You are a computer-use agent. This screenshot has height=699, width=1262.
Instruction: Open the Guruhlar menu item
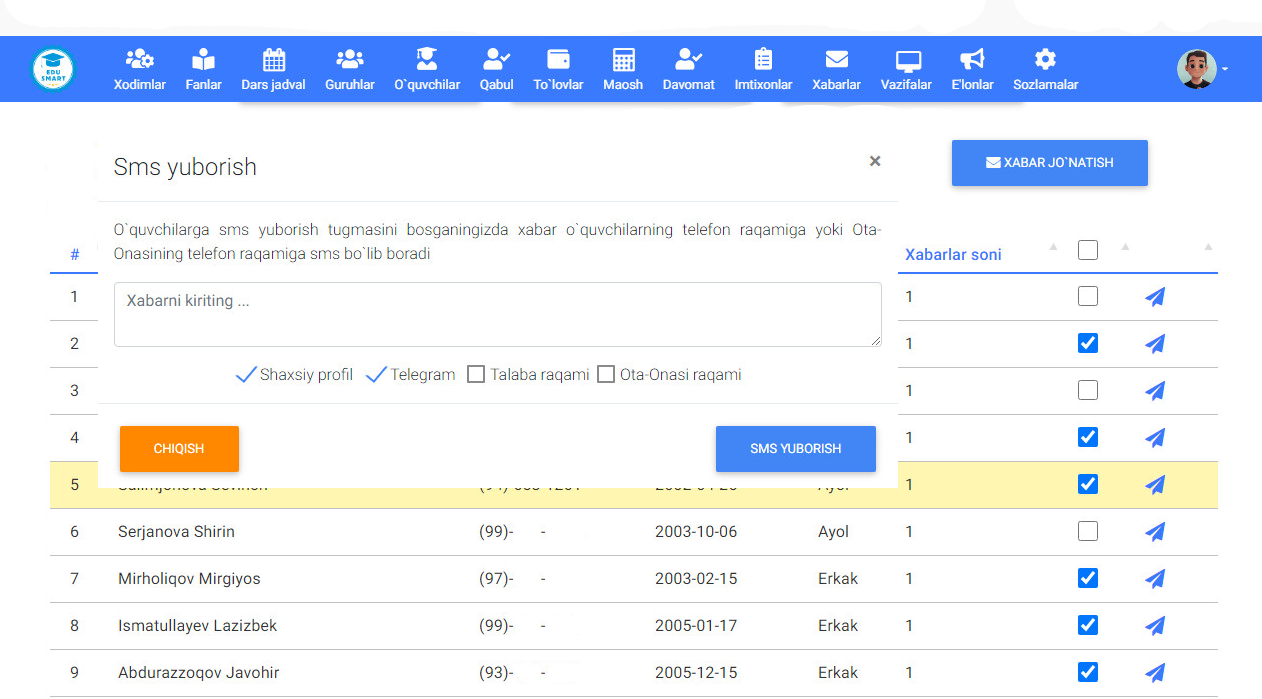pos(350,70)
